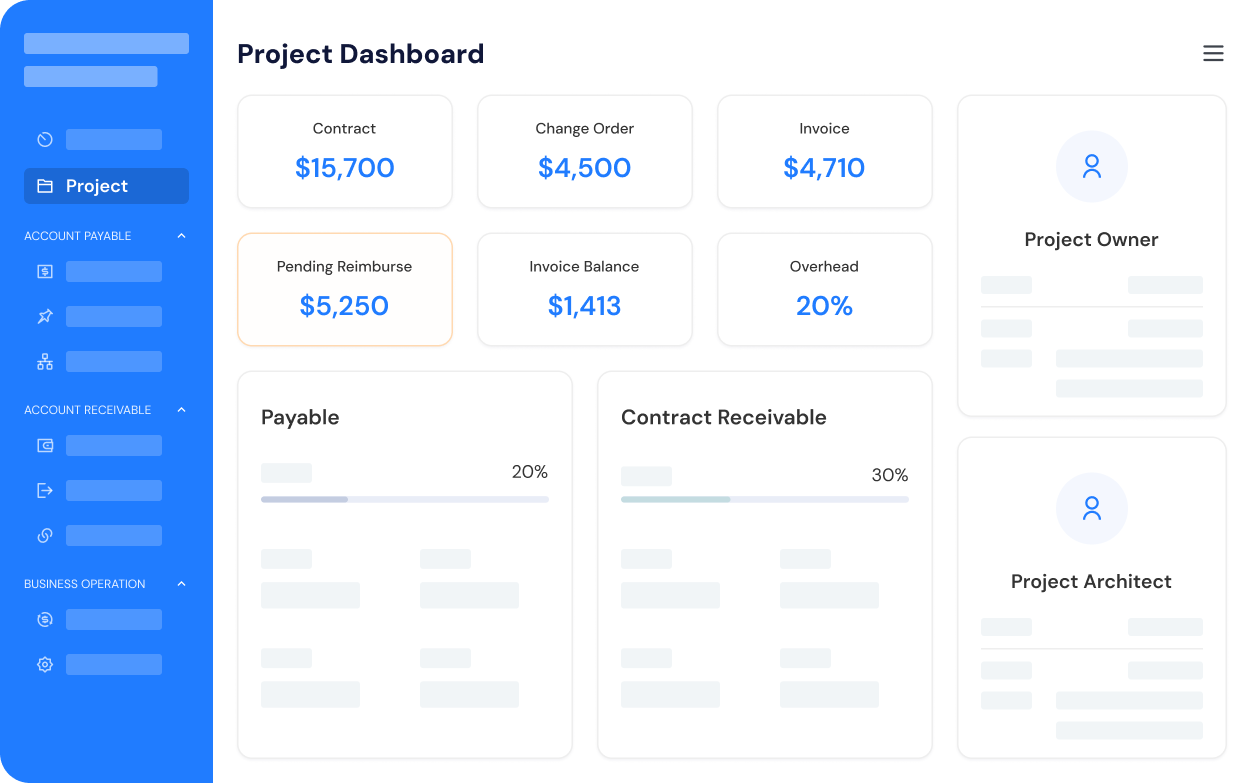Select the wallet icon under Account Receivable

click(x=44, y=444)
